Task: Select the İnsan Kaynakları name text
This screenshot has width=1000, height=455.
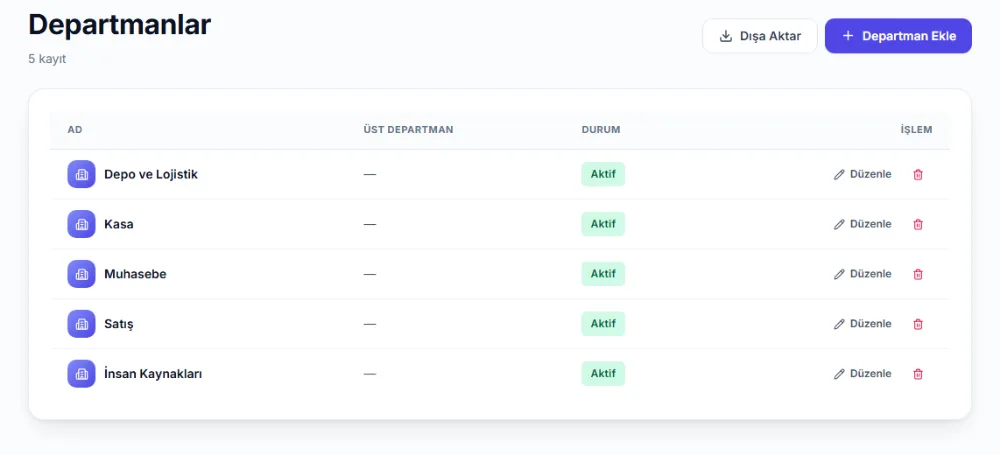Action: [153, 373]
